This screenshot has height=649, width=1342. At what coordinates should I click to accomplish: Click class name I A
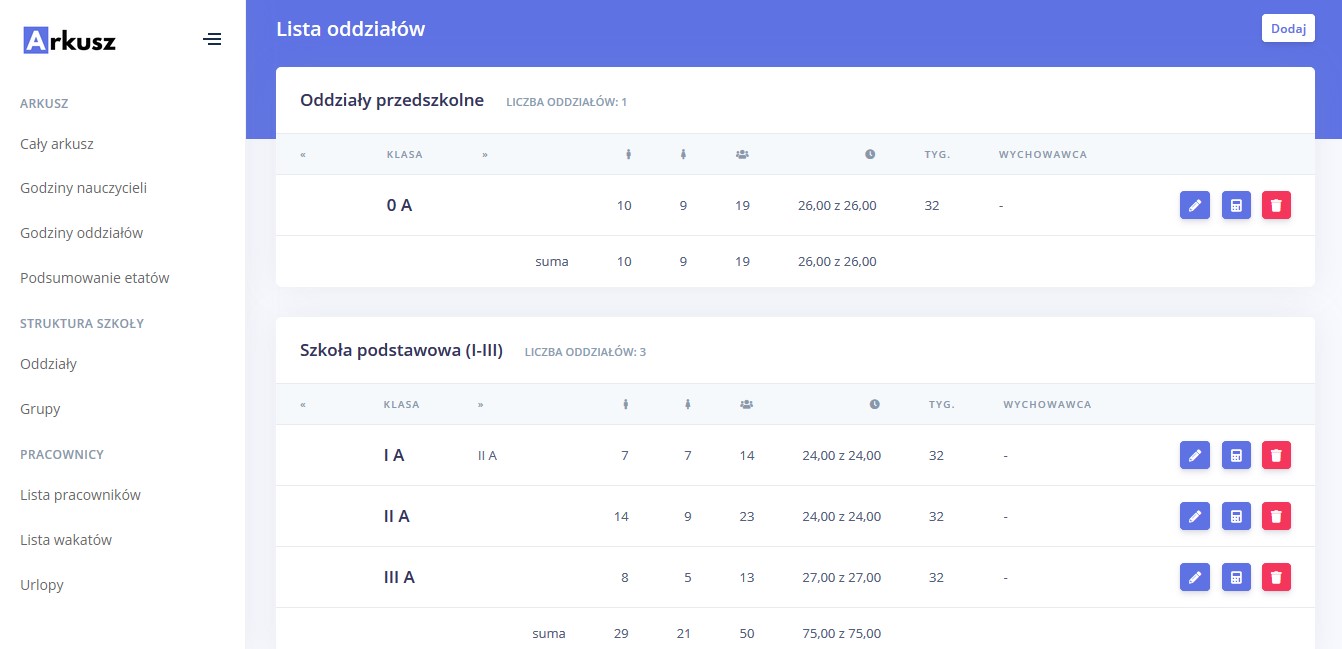tap(394, 455)
